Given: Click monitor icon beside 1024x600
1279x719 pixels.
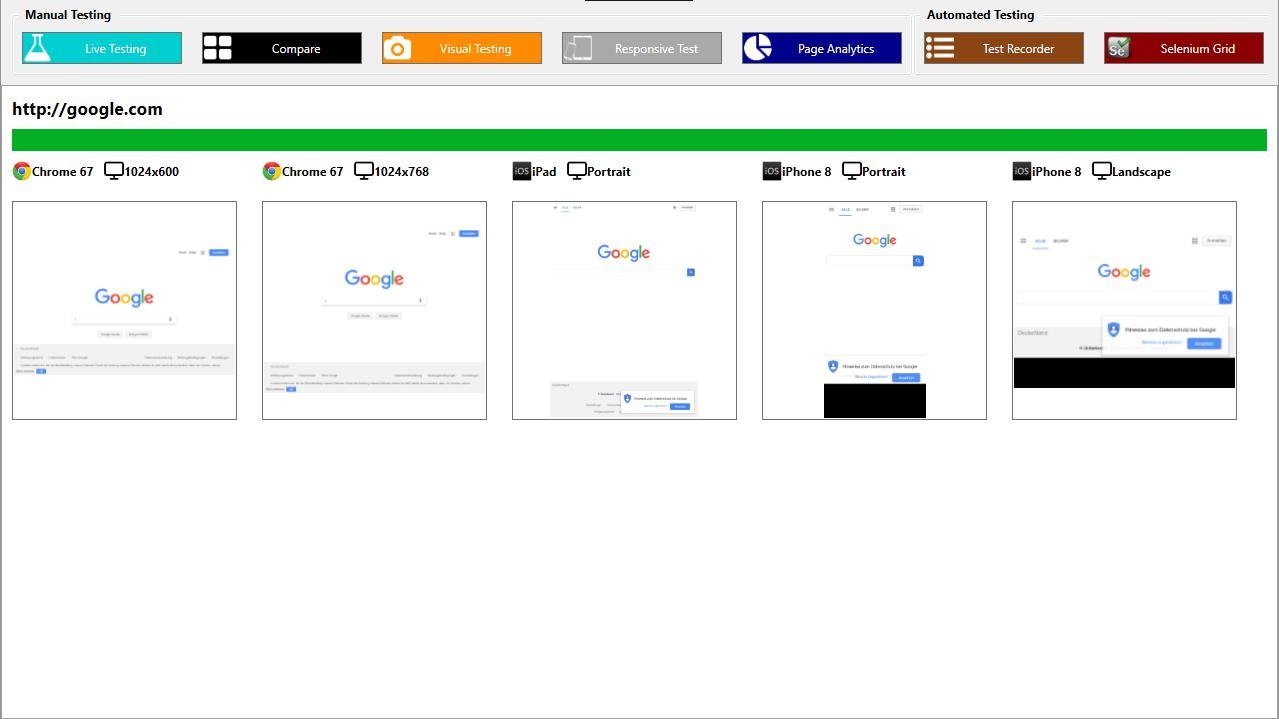Looking at the screenshot, I should pyautogui.click(x=114, y=171).
